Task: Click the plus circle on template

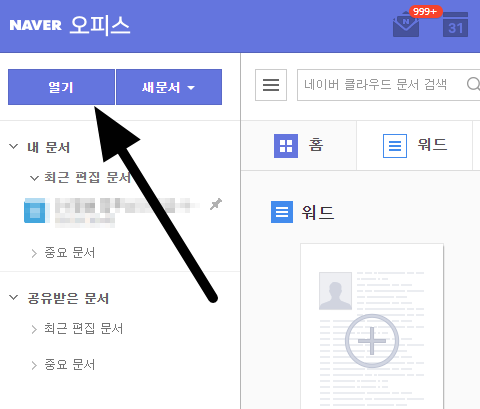Action: point(372,341)
